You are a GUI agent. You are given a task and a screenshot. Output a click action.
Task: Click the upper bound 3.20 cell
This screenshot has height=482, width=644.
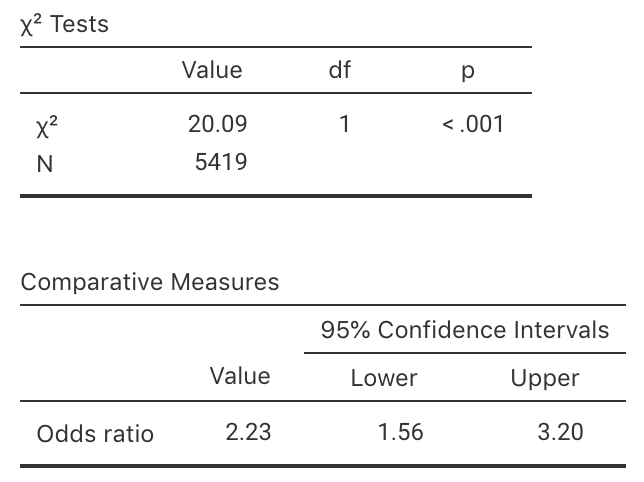560,432
